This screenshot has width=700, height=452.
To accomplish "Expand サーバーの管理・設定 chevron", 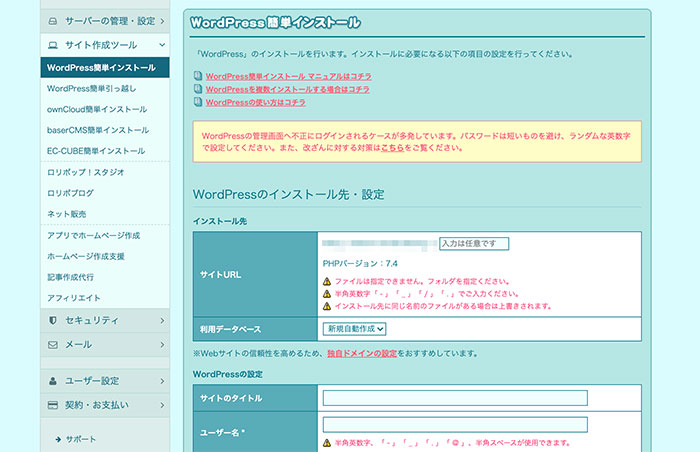I will point(162,21).
